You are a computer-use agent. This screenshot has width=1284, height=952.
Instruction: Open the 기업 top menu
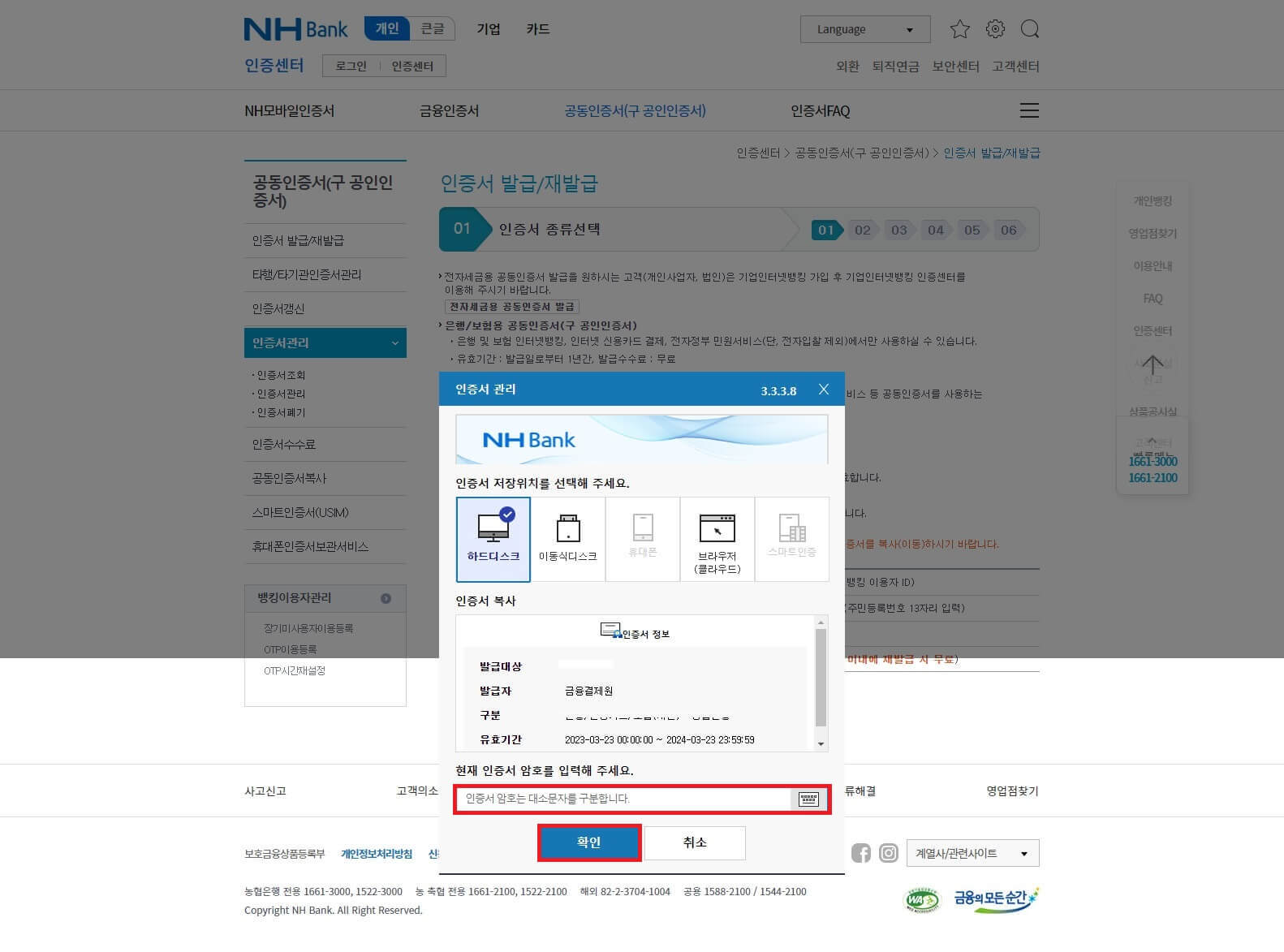(x=489, y=29)
